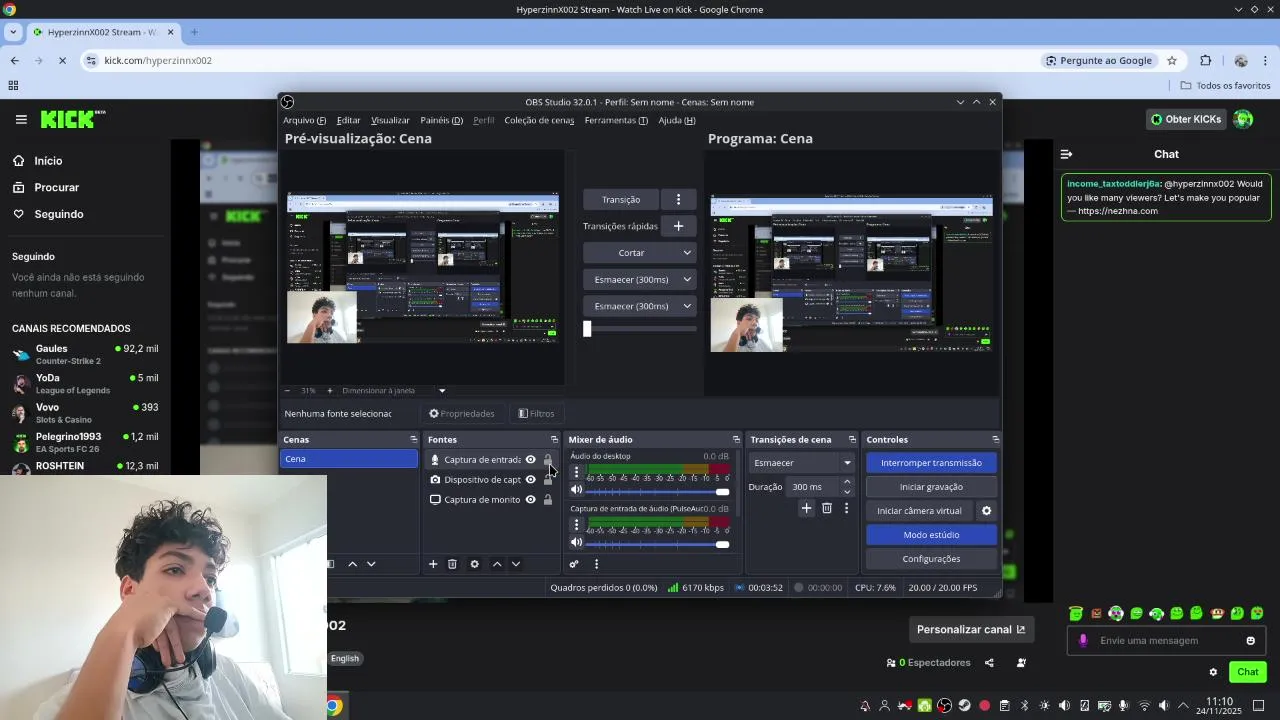Open Captura de entrada de áudio channel options
Image resolution: width=1280 pixels, height=720 pixels.
click(576, 524)
